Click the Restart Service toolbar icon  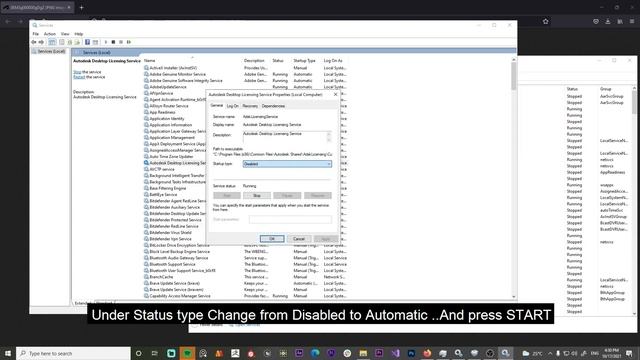coord(129,42)
